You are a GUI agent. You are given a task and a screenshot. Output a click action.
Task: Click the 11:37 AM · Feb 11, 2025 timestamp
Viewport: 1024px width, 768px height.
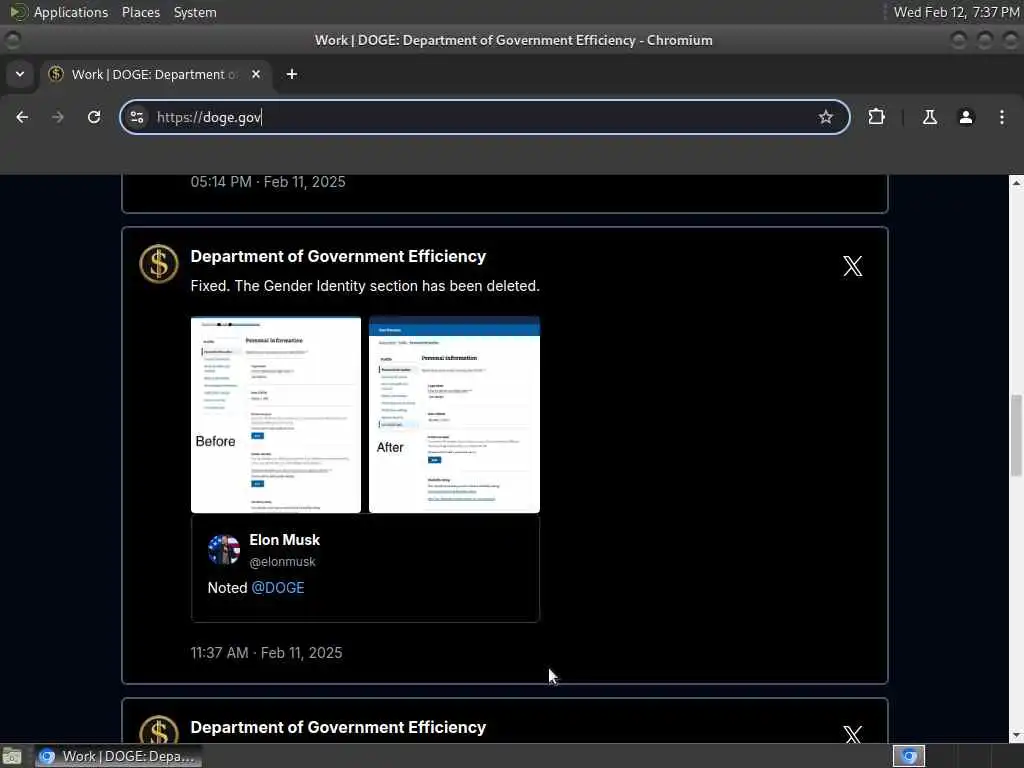(x=266, y=652)
